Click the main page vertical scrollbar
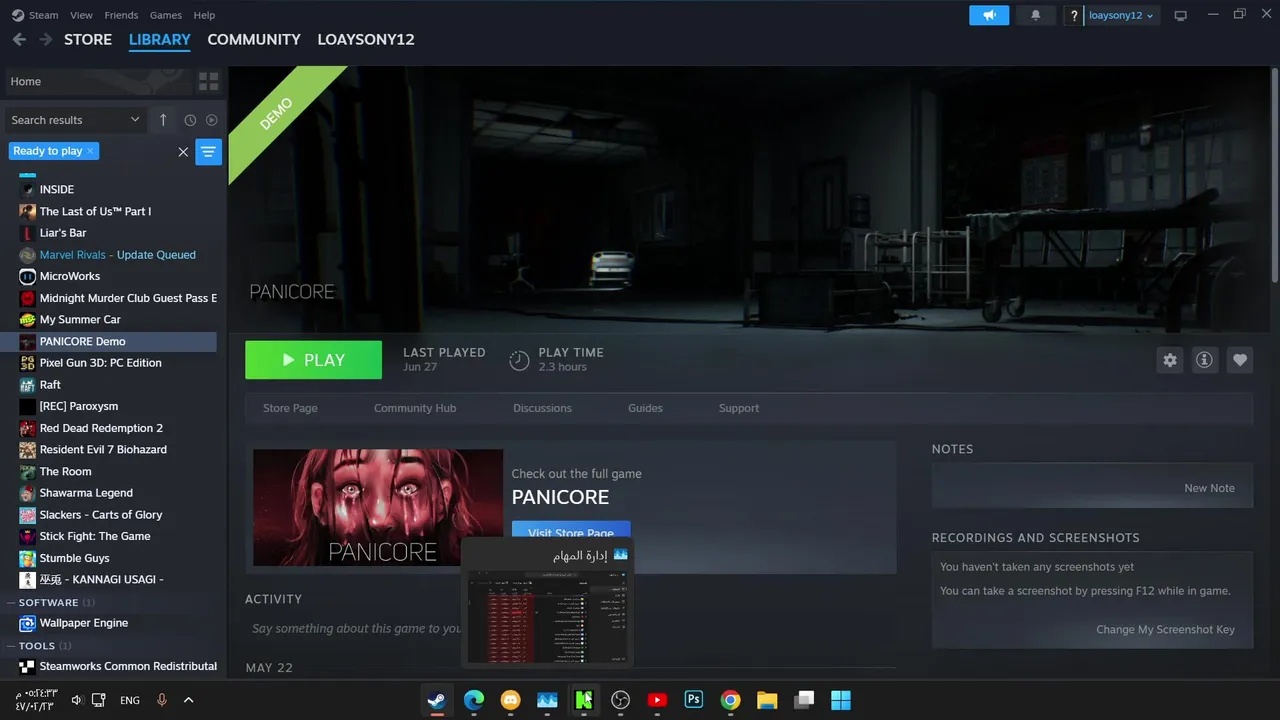The height and width of the screenshot is (720, 1280). tap(1274, 176)
